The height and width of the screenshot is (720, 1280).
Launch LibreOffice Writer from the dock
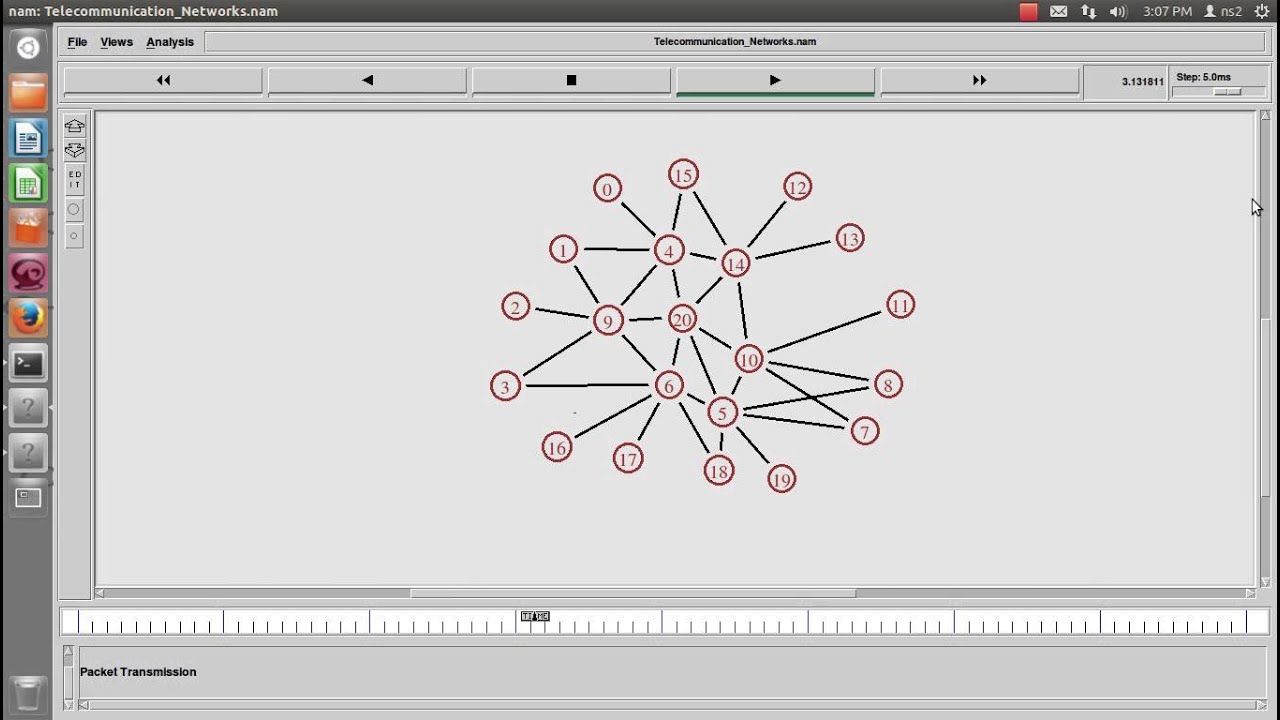point(28,139)
